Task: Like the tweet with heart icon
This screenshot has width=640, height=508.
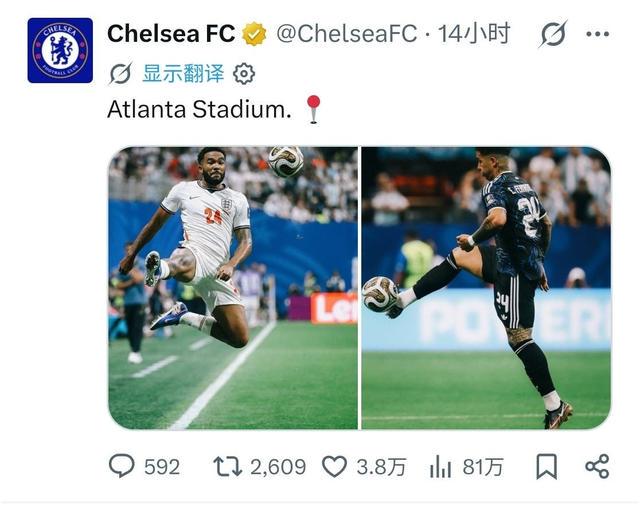Action: pyautogui.click(x=334, y=466)
